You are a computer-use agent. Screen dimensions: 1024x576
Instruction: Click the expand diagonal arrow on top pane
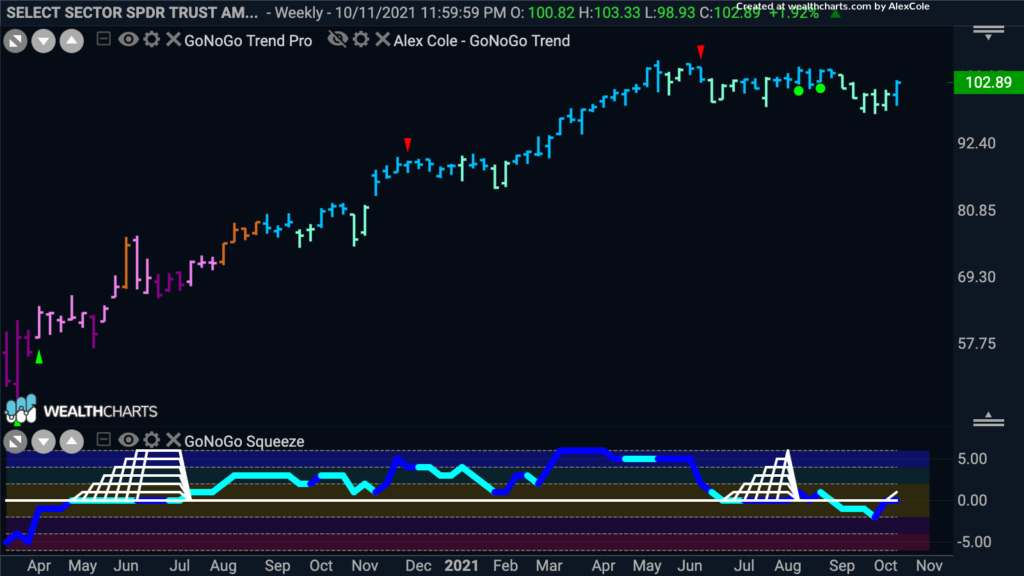[16, 42]
